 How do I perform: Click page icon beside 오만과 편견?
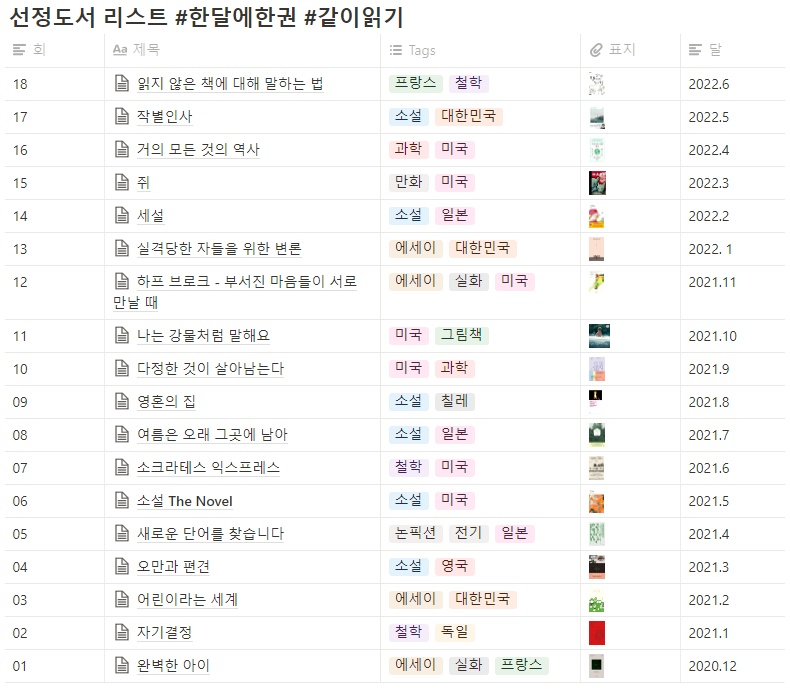(121, 567)
